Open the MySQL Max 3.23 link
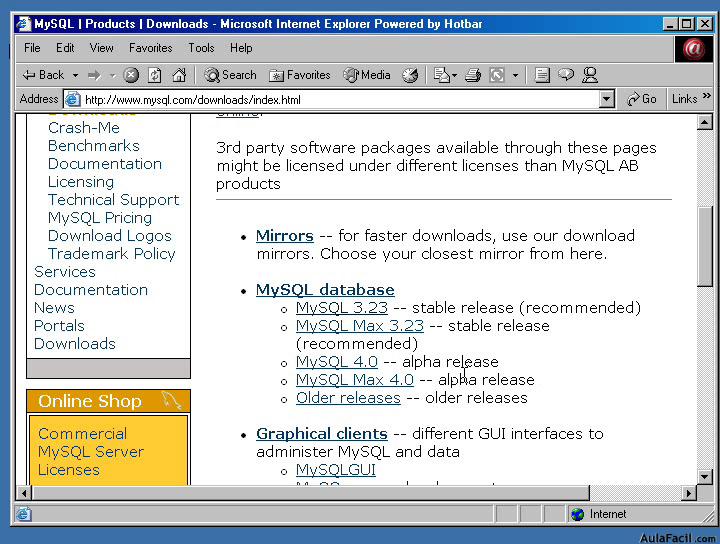This screenshot has height=544, width=720. pos(360,325)
